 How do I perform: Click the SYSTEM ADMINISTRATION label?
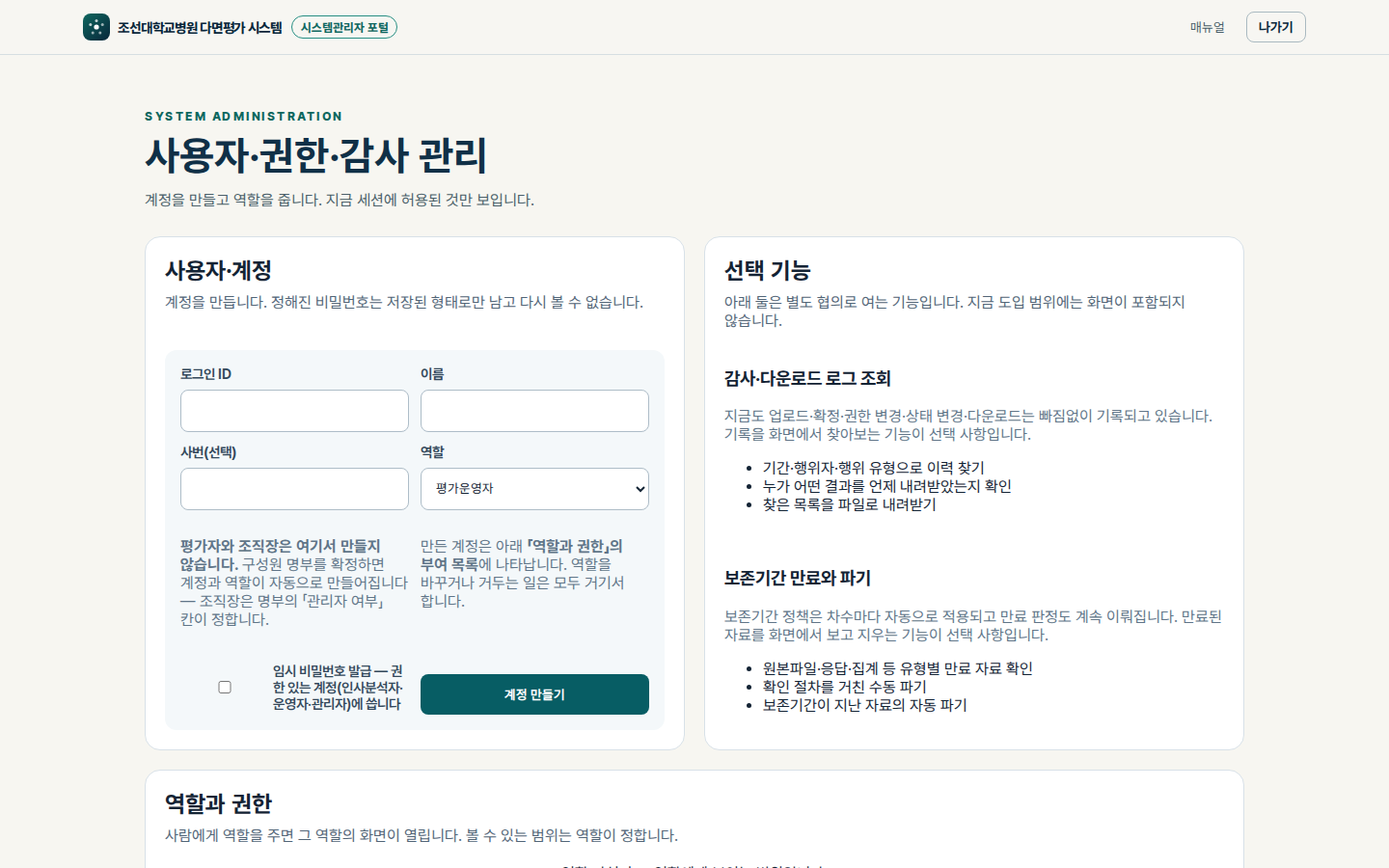(x=244, y=116)
